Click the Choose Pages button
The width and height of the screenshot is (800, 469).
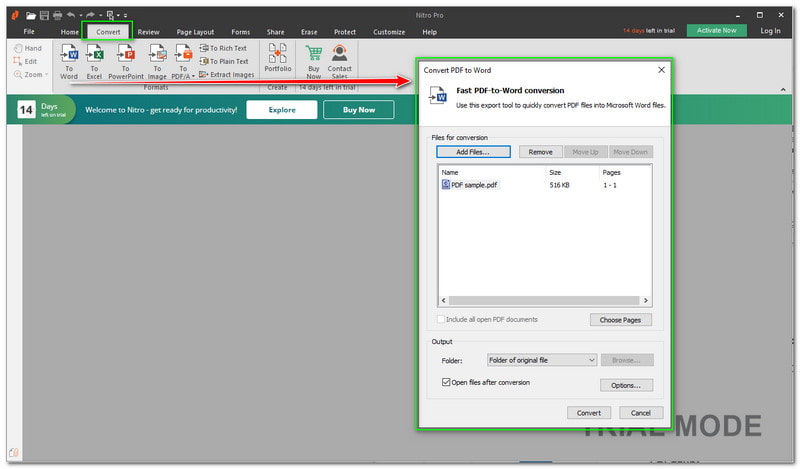pyautogui.click(x=620, y=320)
